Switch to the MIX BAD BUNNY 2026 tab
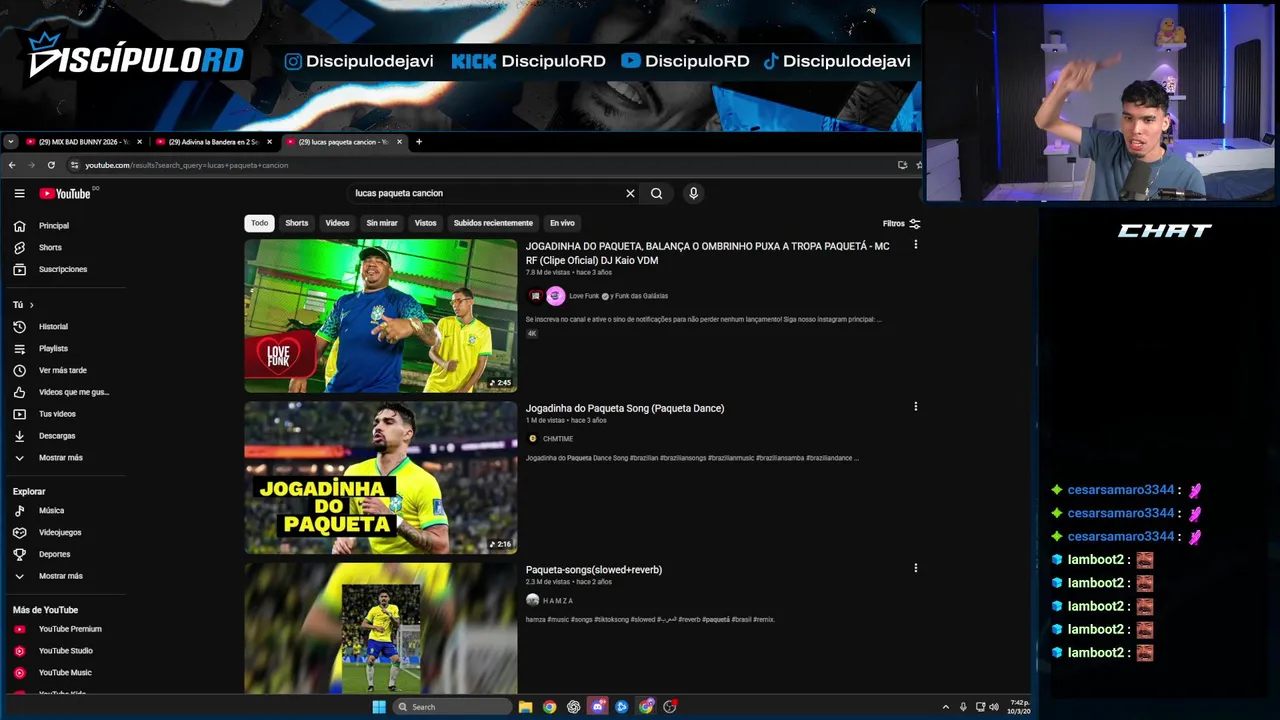The height and width of the screenshot is (720, 1280). click(82, 142)
